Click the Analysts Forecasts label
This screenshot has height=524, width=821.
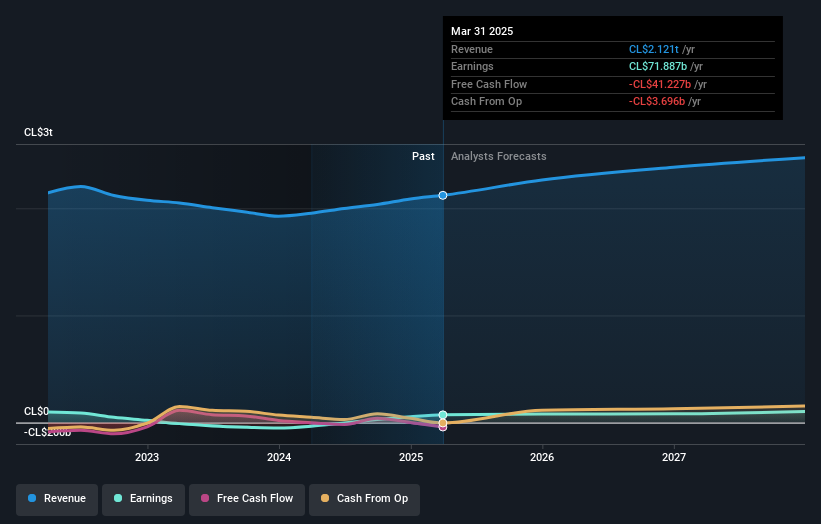tap(498, 157)
